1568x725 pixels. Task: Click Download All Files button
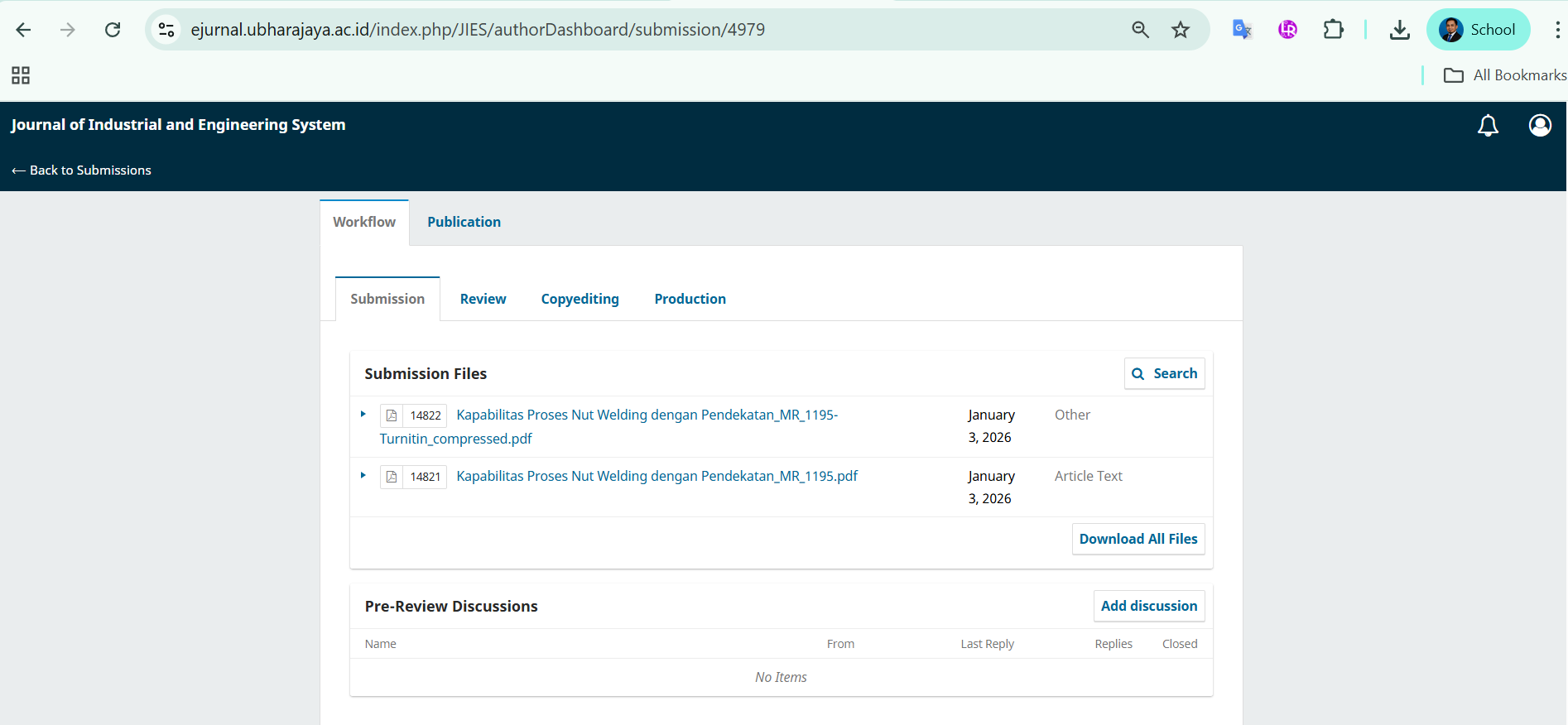coord(1138,539)
